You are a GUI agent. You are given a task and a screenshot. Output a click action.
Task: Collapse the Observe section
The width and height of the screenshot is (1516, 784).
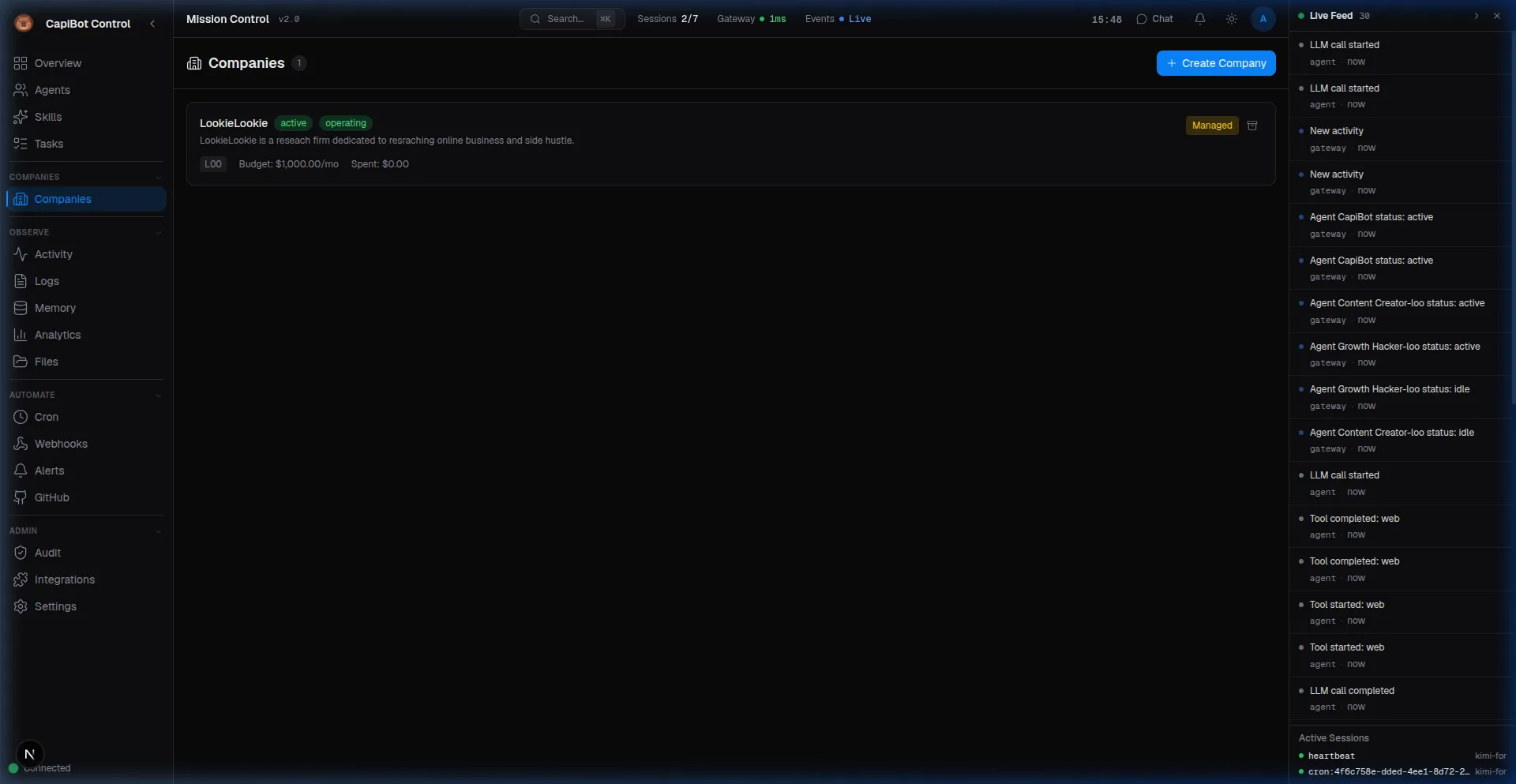click(x=158, y=233)
